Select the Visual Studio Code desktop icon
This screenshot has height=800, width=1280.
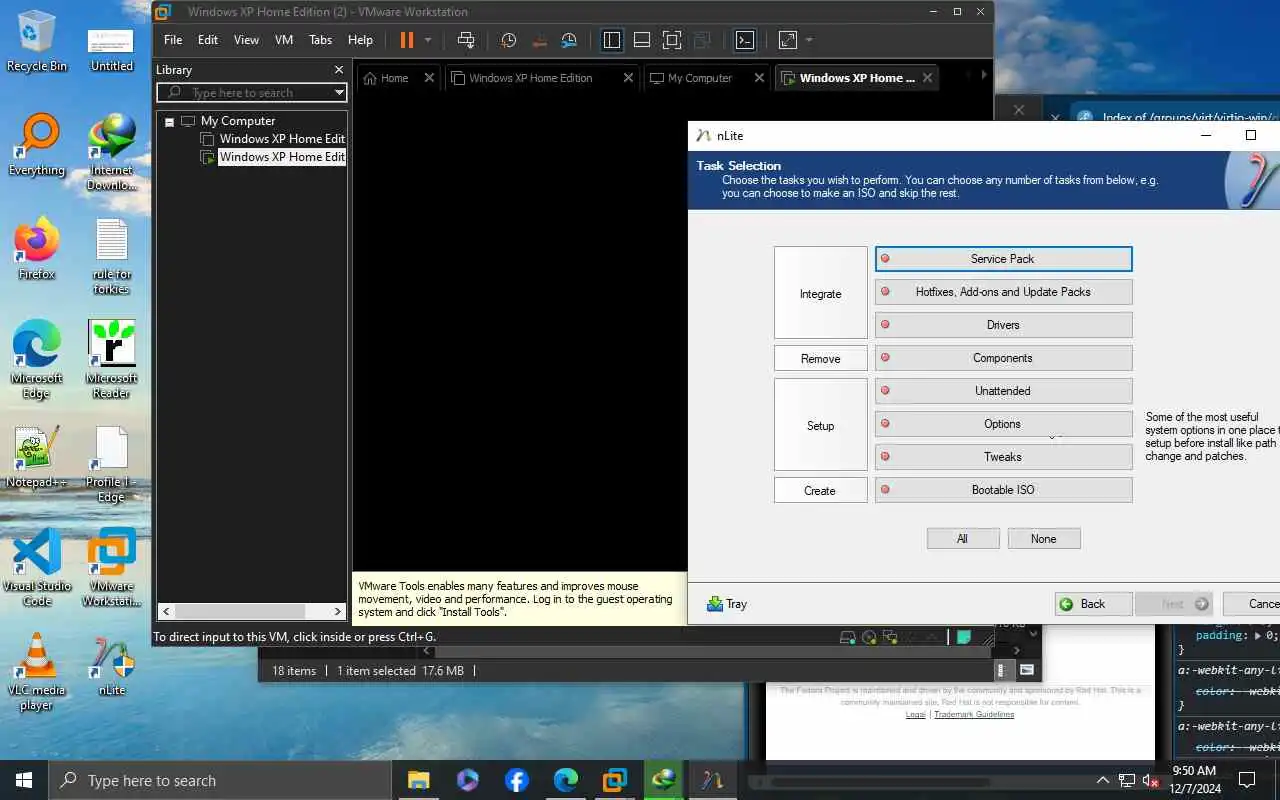37,568
